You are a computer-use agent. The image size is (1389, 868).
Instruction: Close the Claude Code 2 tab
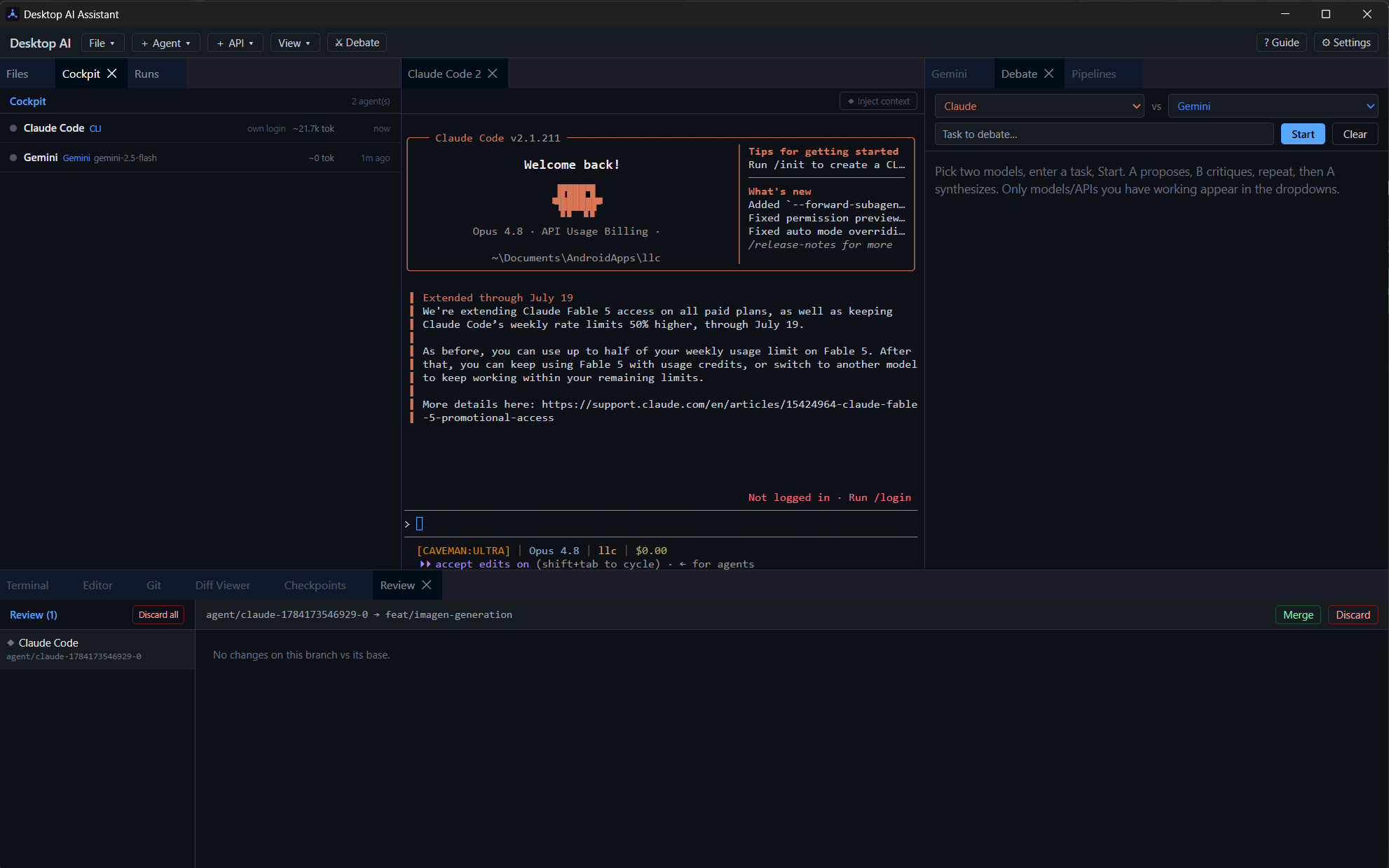tap(493, 74)
